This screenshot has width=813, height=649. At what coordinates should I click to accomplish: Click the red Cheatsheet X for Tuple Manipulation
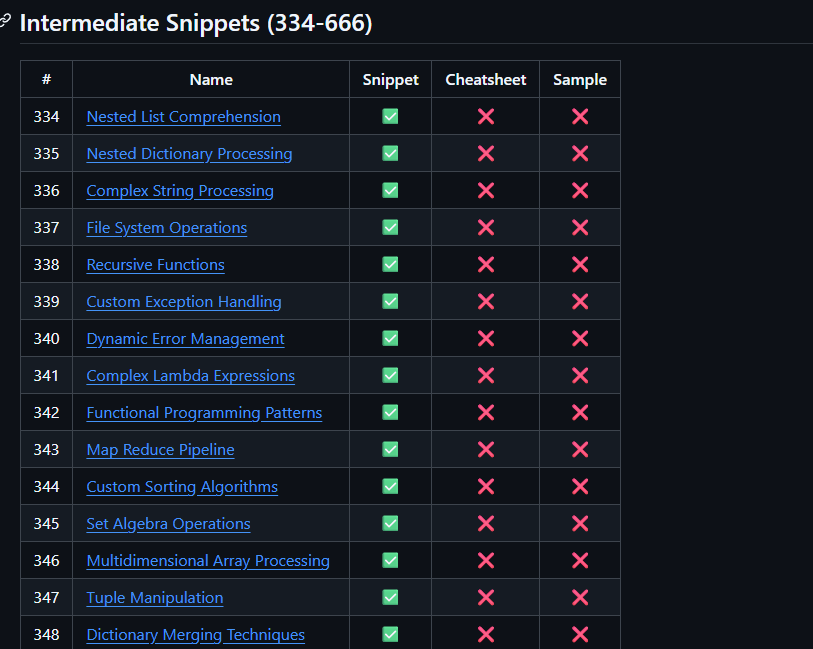(x=485, y=597)
